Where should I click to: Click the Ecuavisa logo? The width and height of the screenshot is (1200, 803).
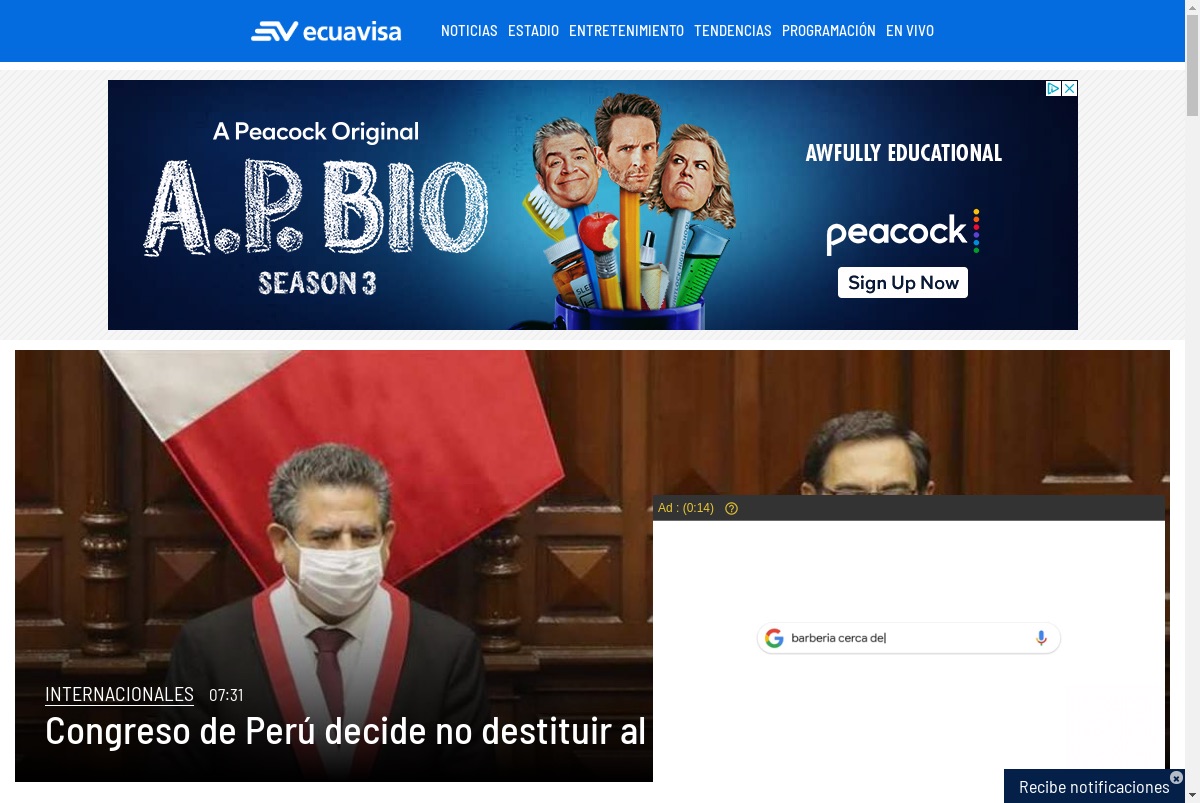click(326, 31)
